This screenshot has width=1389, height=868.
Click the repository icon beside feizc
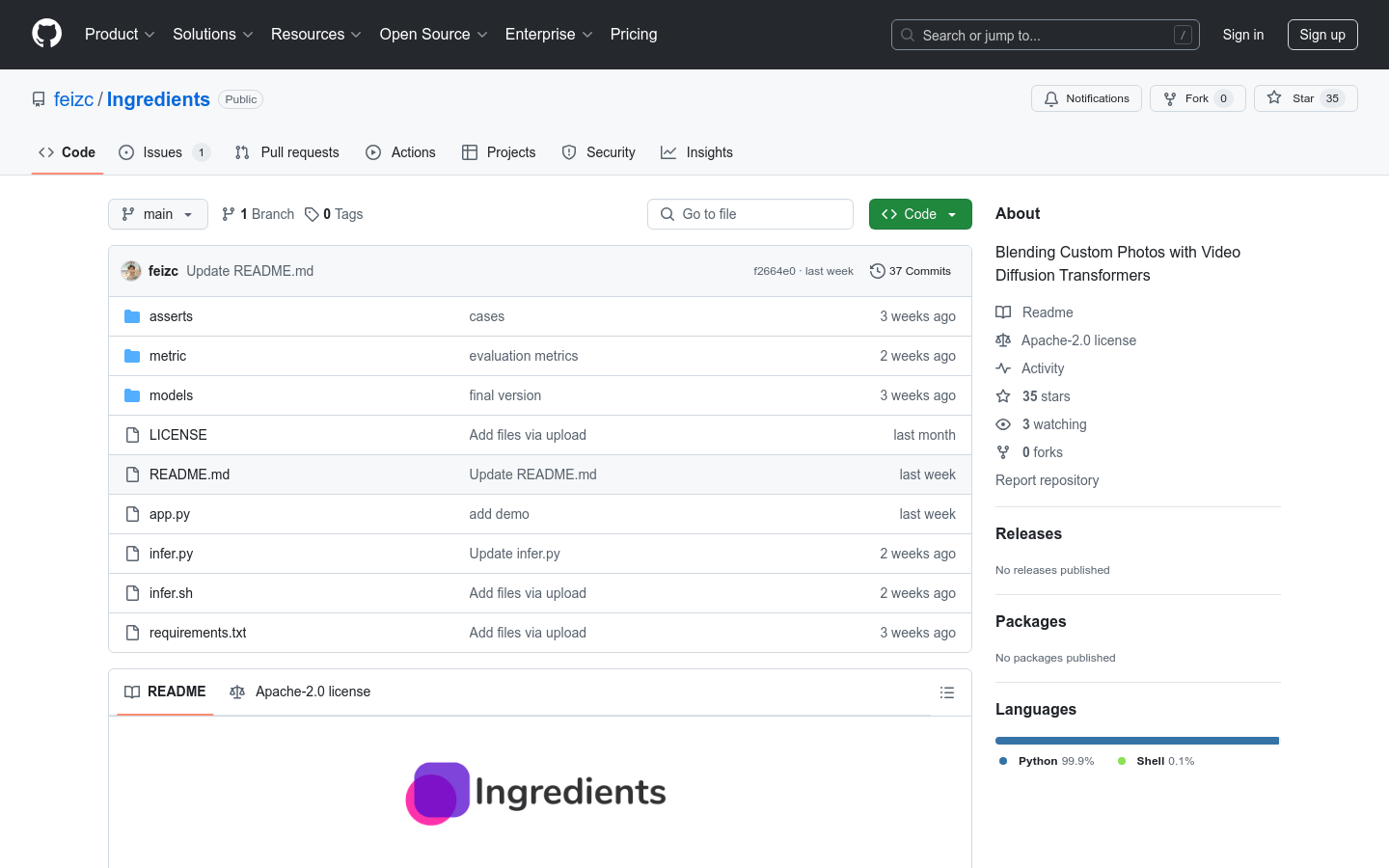39,99
